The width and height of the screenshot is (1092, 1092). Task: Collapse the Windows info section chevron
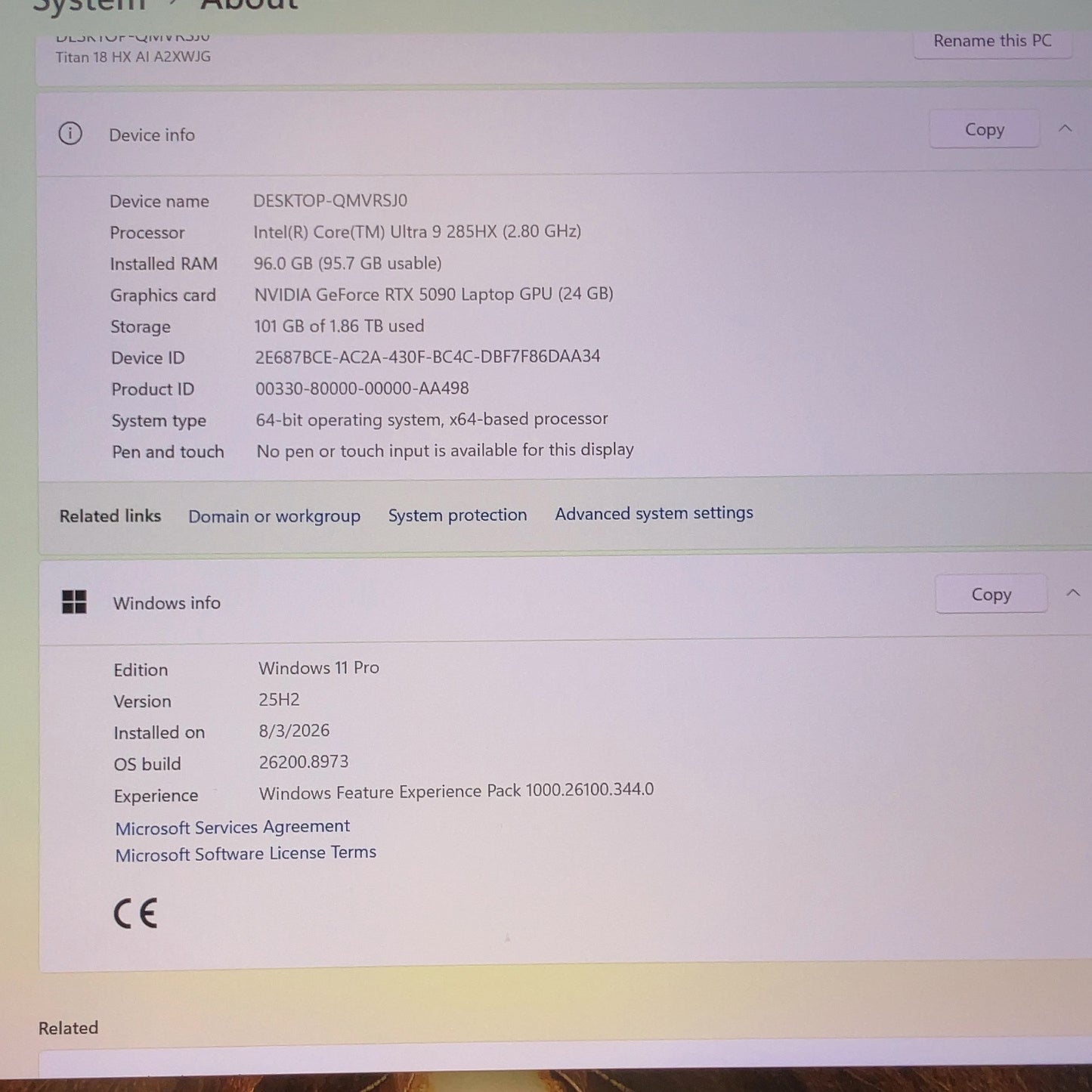[1072, 593]
